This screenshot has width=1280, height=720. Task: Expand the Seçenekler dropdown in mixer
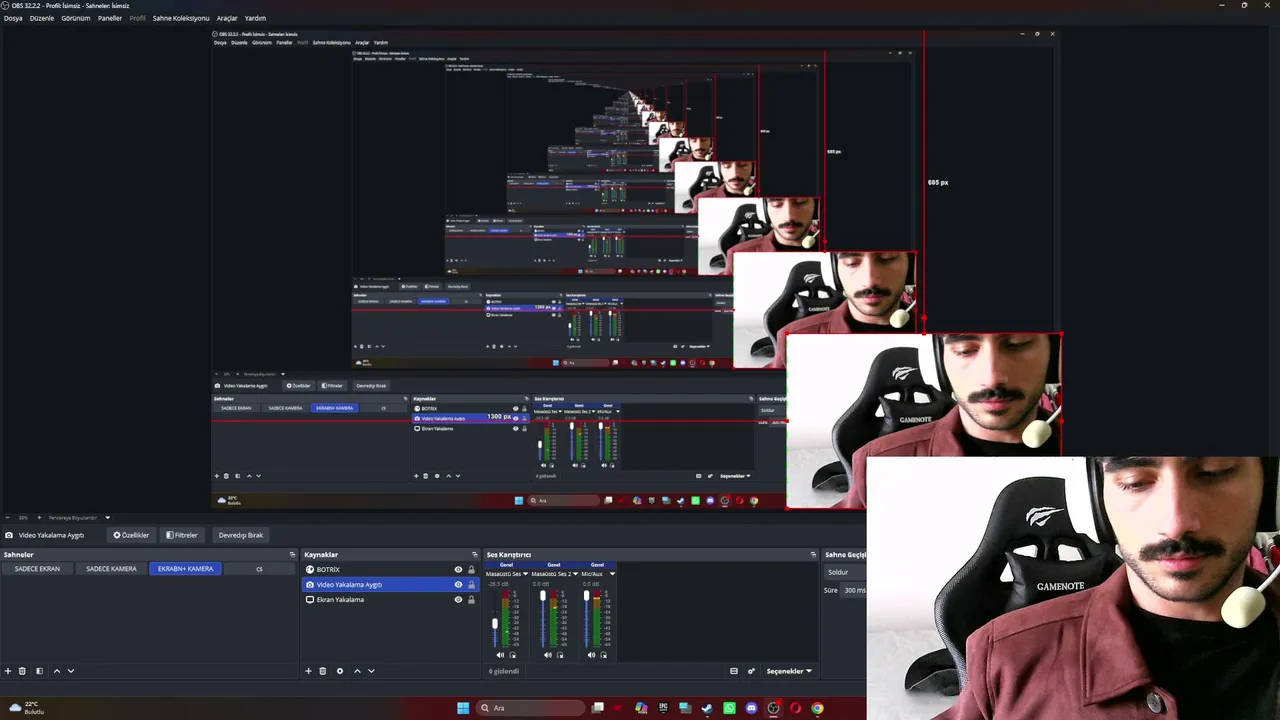pos(789,671)
